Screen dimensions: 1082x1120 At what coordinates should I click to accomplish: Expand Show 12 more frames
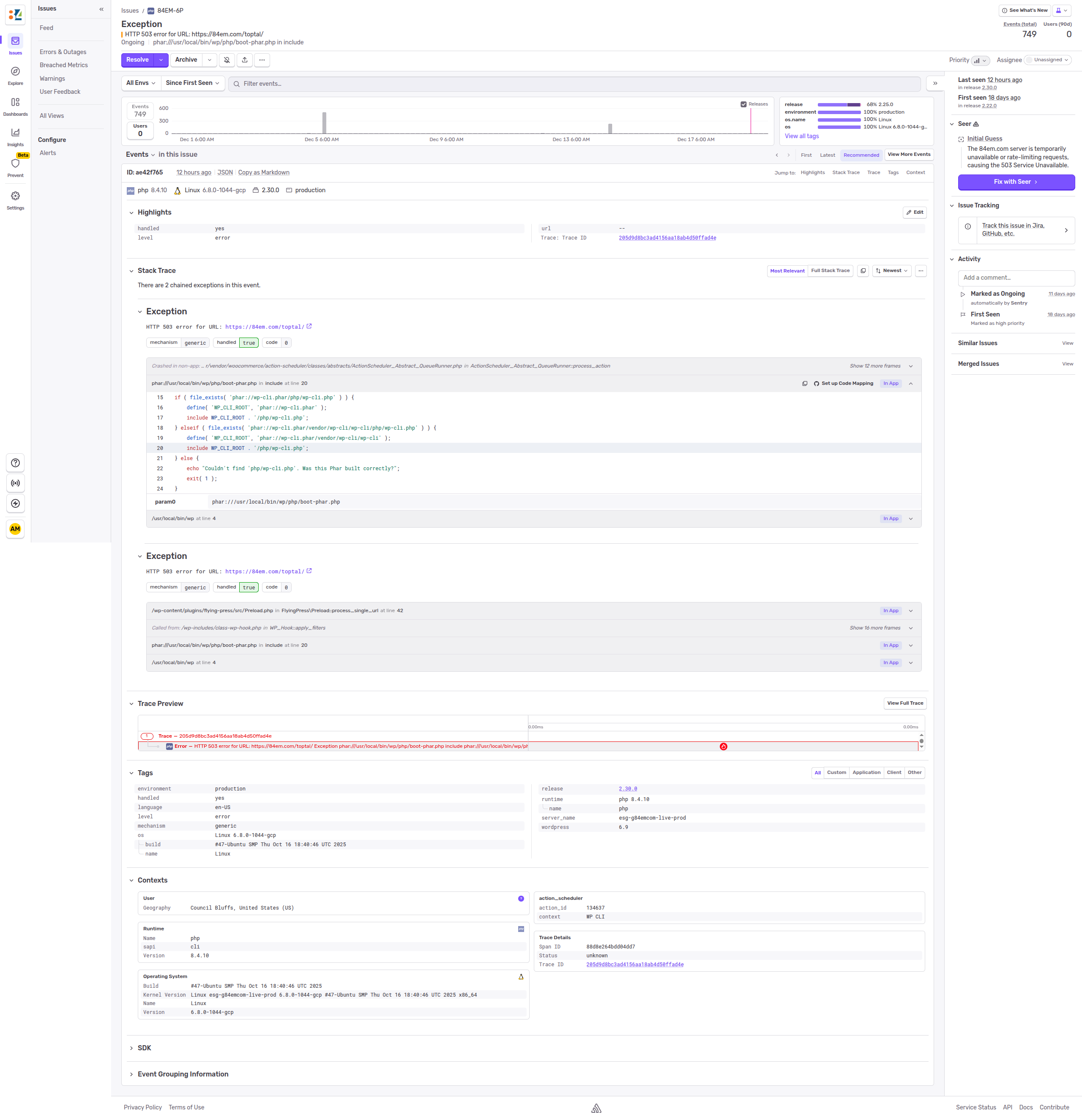click(x=875, y=366)
